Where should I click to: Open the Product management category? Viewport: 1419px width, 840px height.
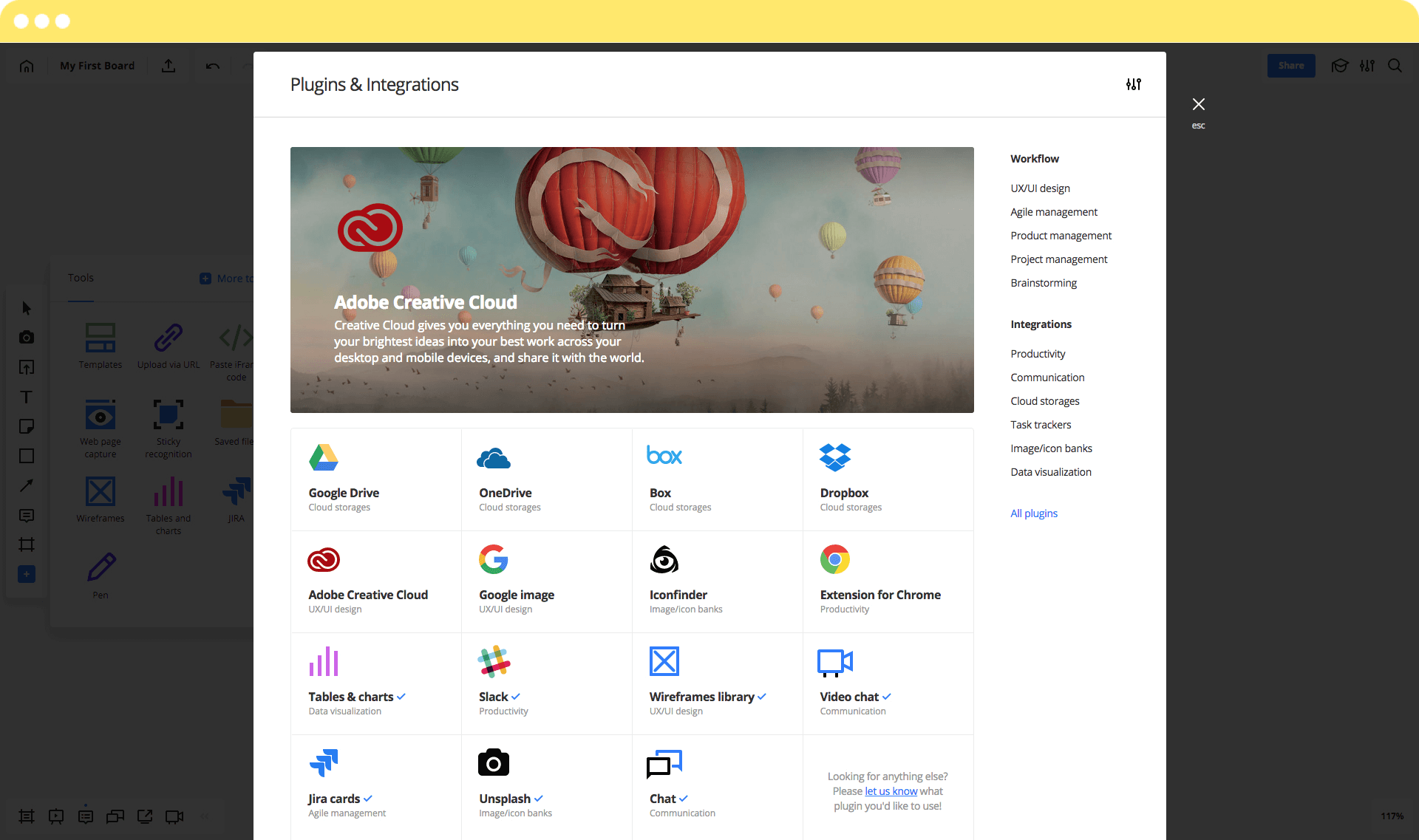[x=1061, y=236]
